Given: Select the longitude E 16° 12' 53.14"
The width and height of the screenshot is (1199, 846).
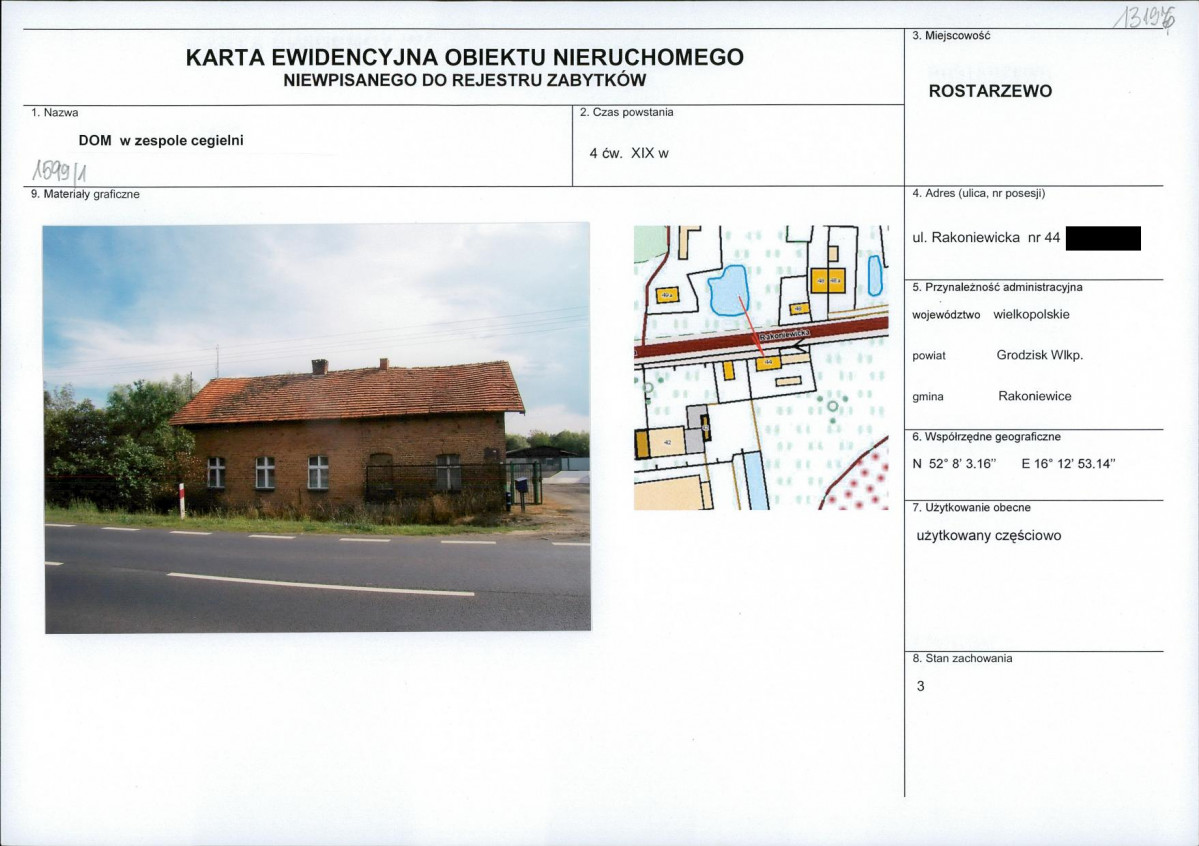Looking at the screenshot, I should (x=1068, y=464).
